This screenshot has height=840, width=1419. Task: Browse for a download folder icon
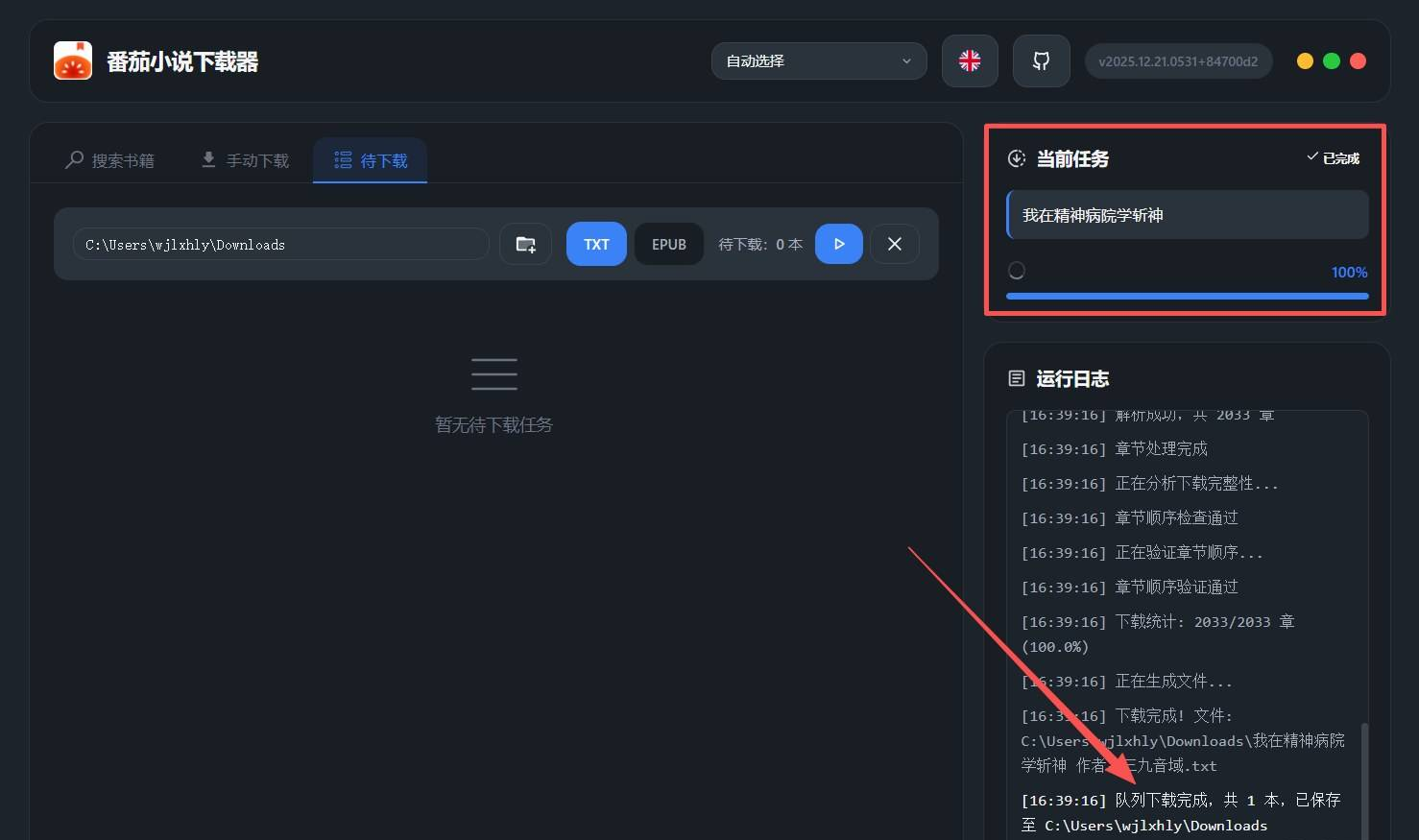click(x=525, y=244)
